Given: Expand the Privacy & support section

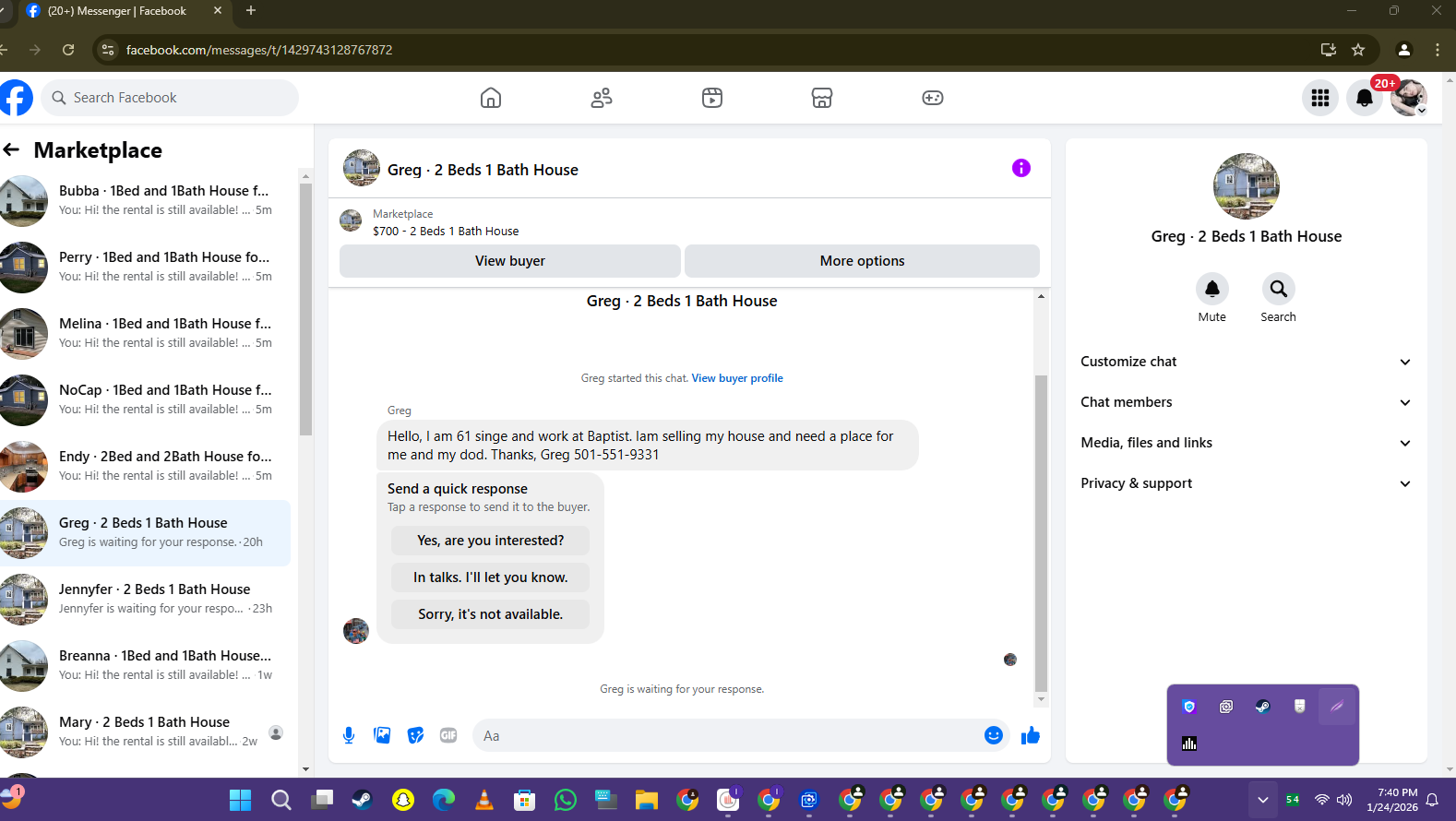Looking at the screenshot, I should click(1247, 483).
